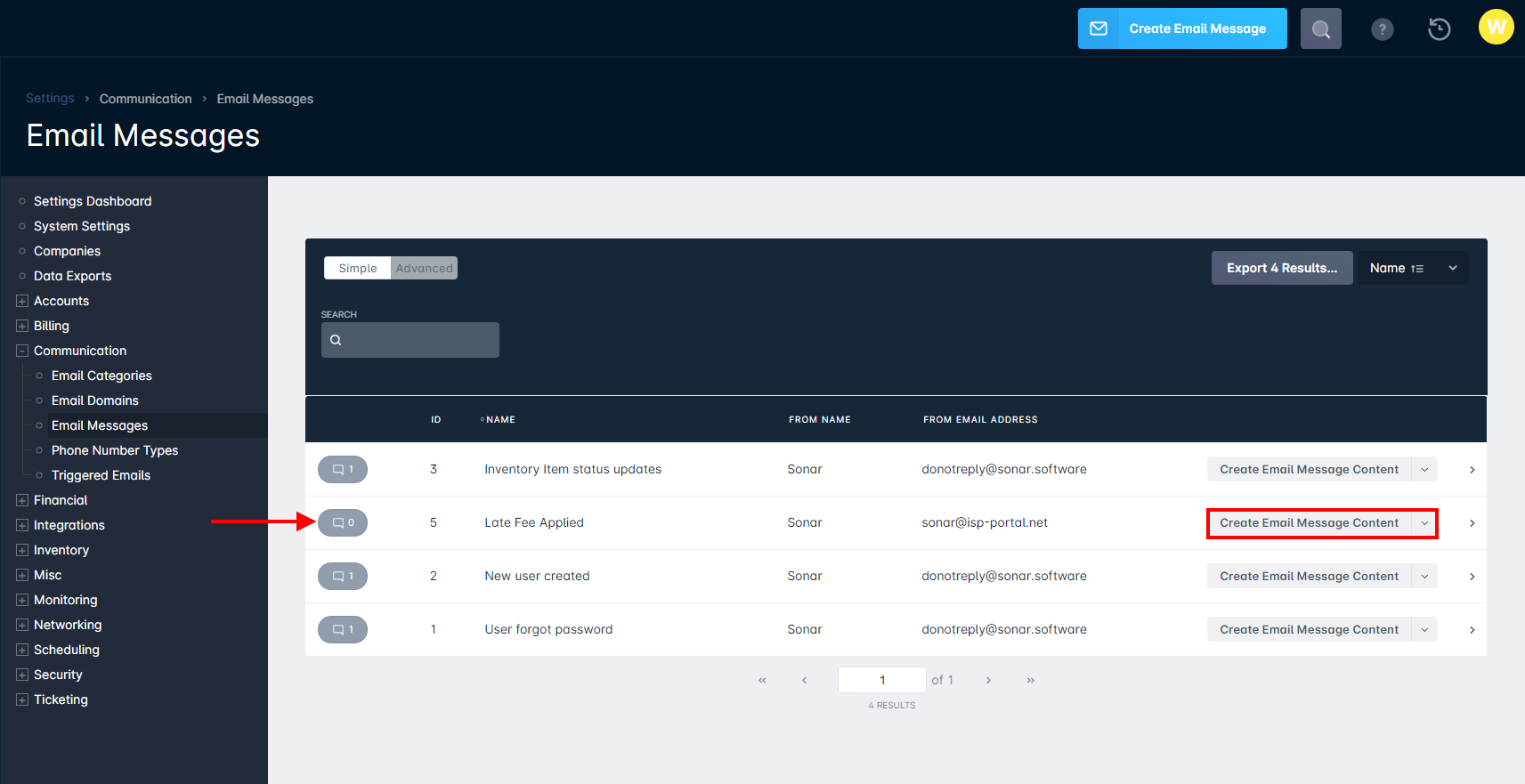Create Email Message Content for New user created
This screenshot has width=1525, height=784.
(x=1309, y=576)
